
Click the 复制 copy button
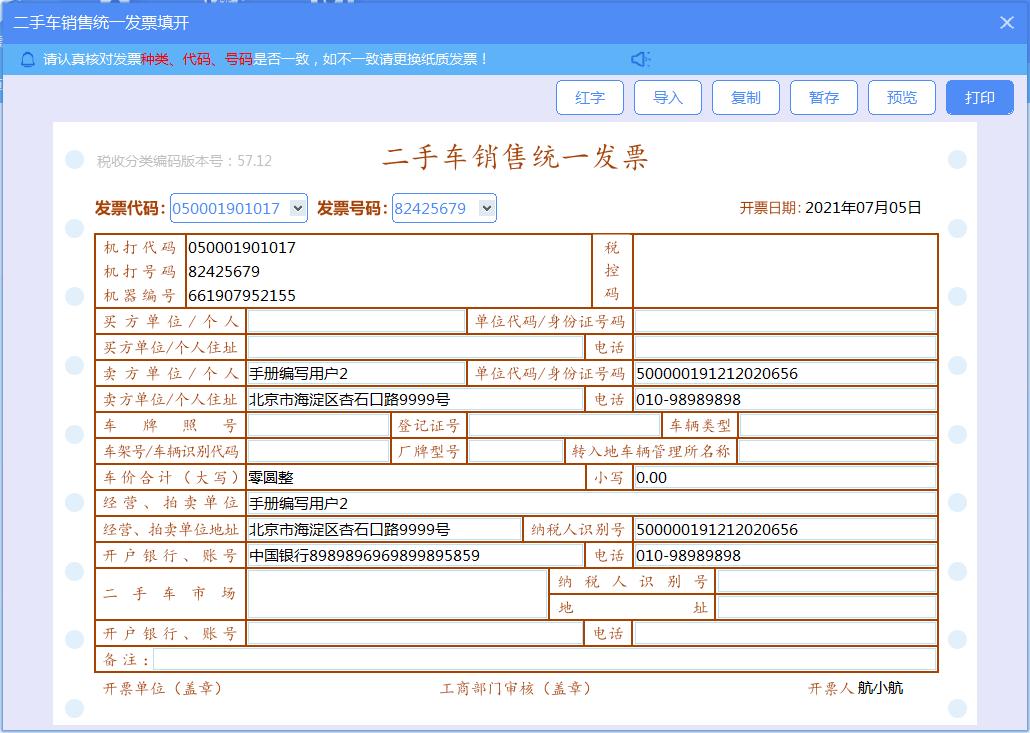745,97
